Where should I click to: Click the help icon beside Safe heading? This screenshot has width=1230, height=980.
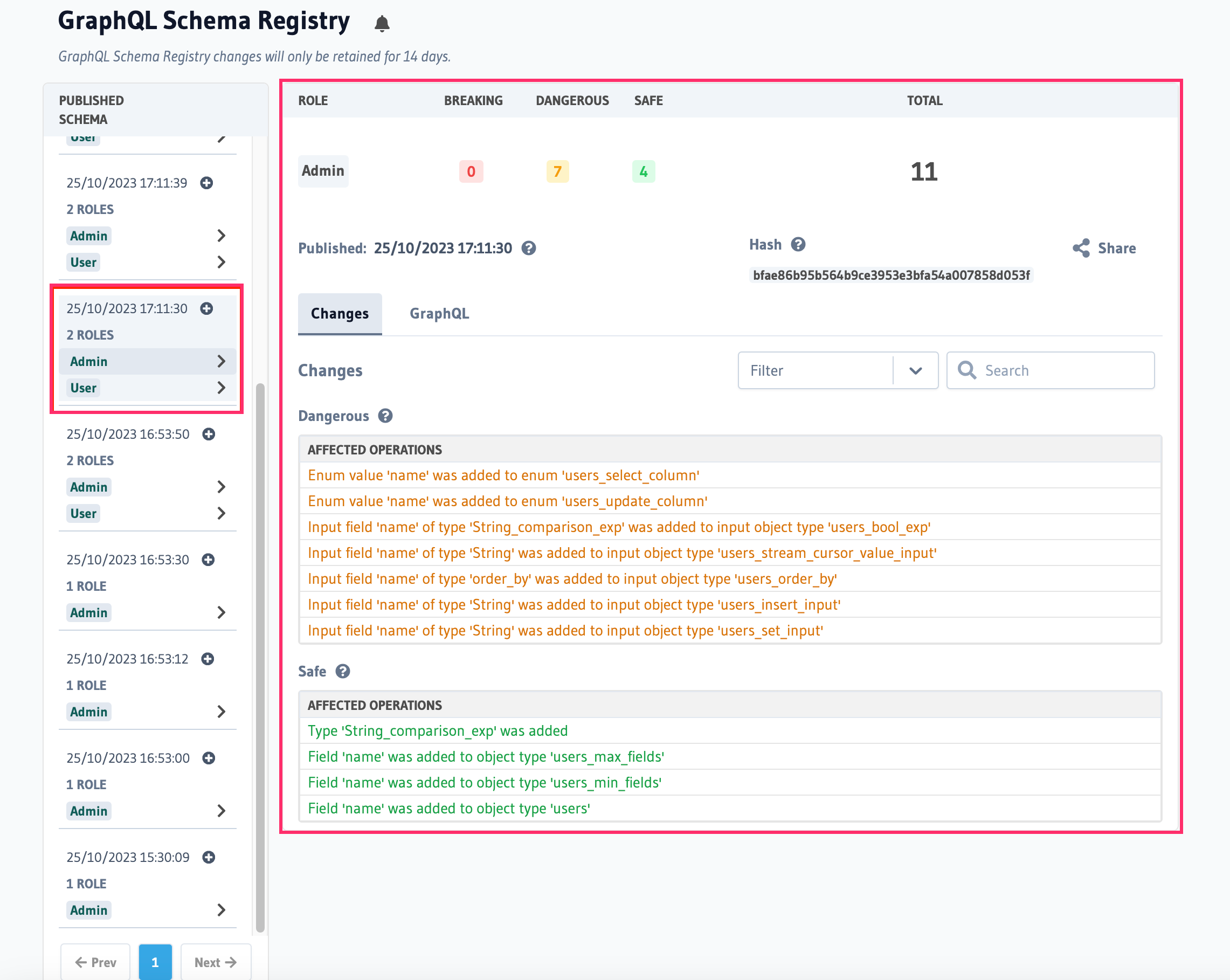[x=343, y=672]
